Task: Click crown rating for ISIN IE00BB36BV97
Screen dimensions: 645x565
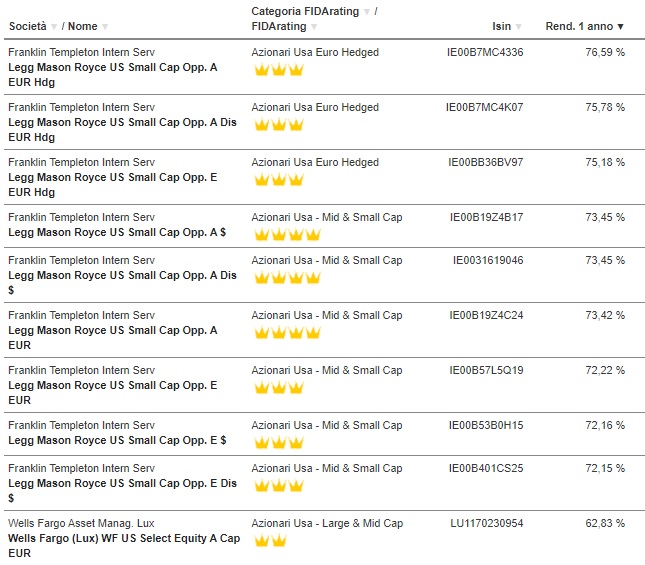Action: click(x=279, y=179)
